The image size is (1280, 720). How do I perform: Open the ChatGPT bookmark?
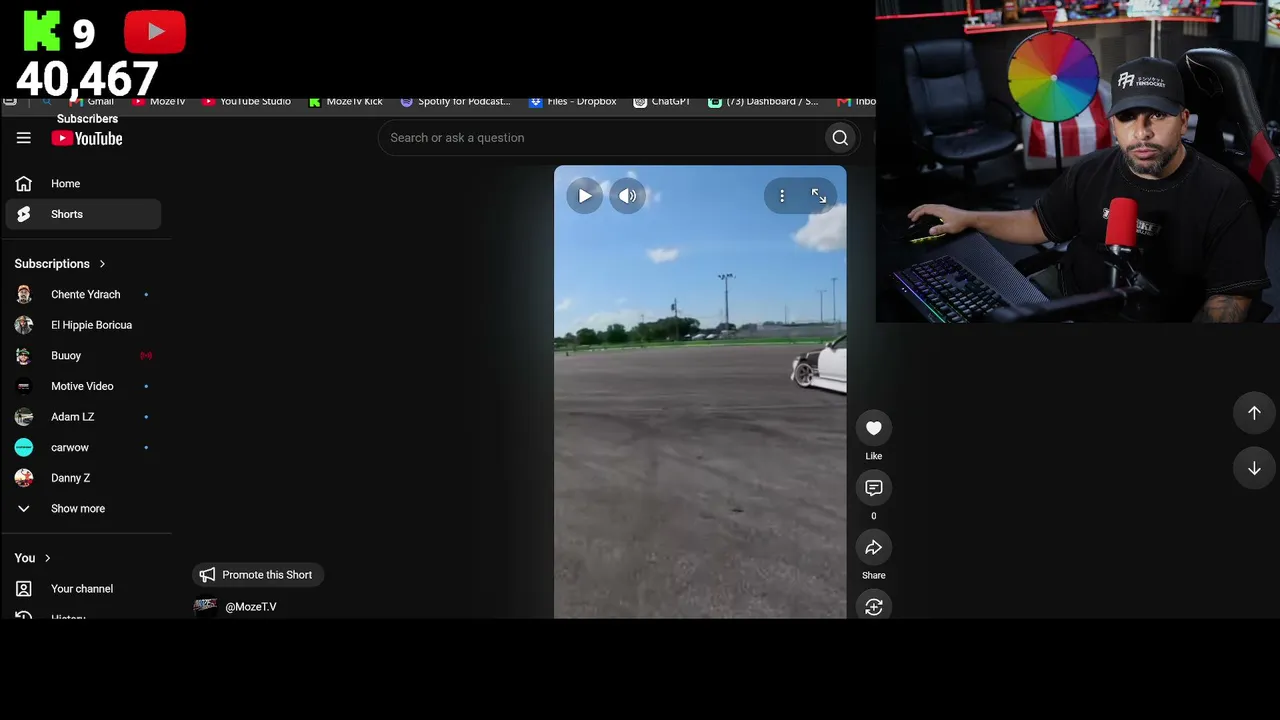[x=662, y=101]
